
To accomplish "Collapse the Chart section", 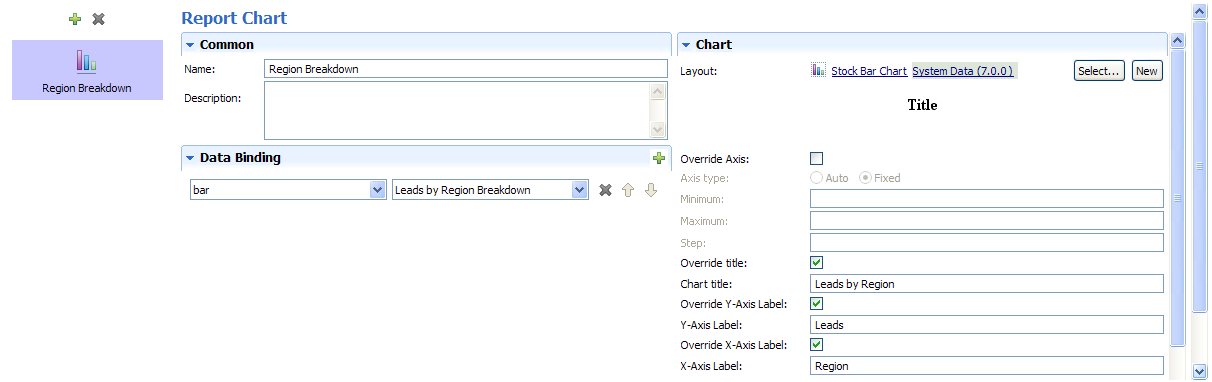I will coord(686,45).
